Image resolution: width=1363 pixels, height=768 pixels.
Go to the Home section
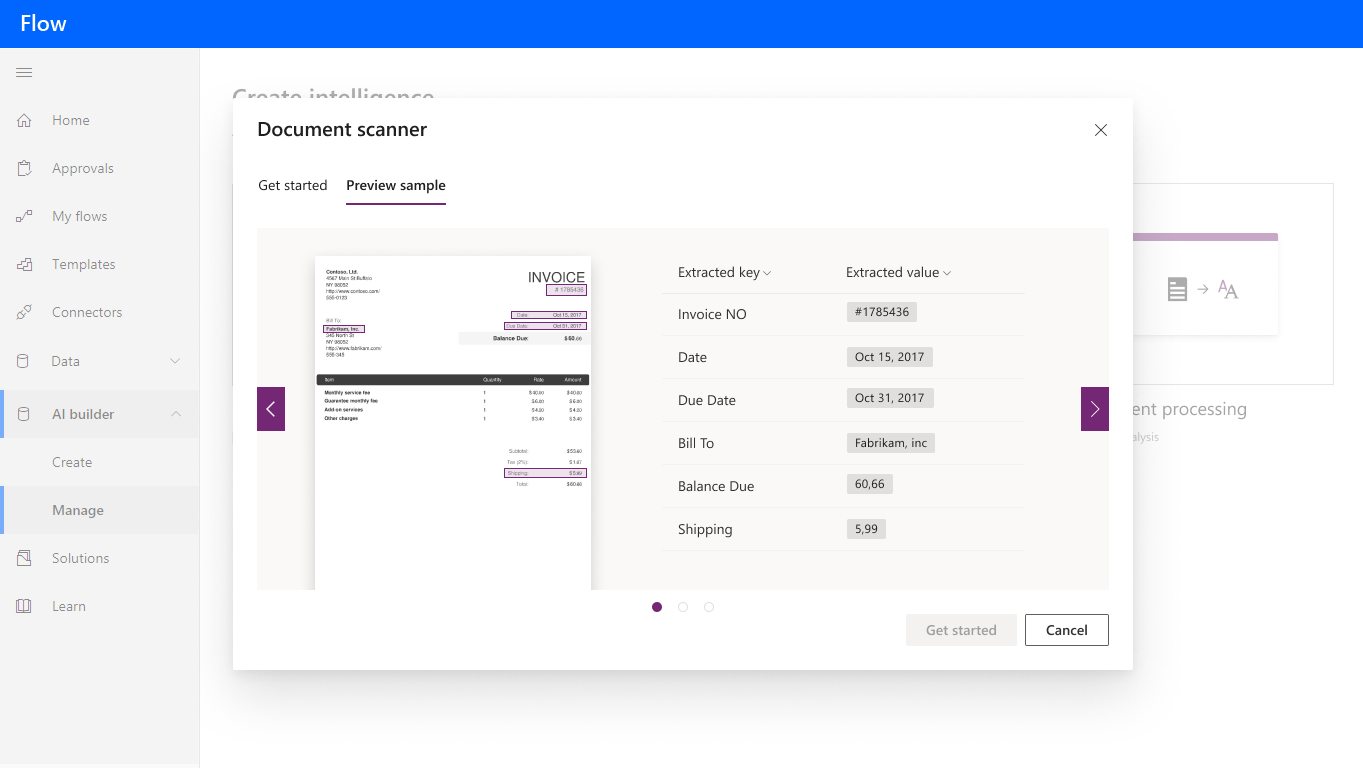tap(70, 120)
